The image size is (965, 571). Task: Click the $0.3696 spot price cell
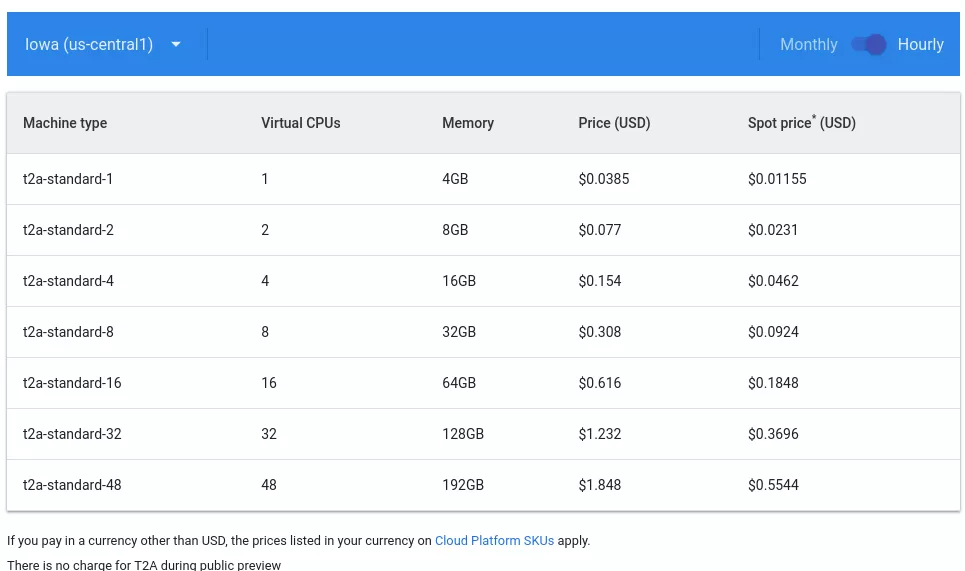tap(773, 434)
